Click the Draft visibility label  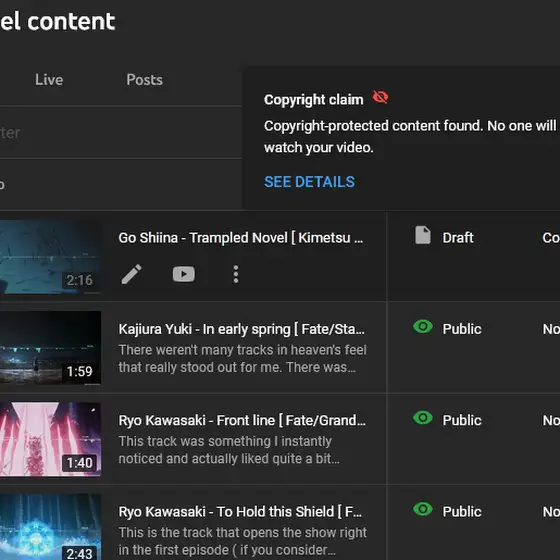click(458, 238)
